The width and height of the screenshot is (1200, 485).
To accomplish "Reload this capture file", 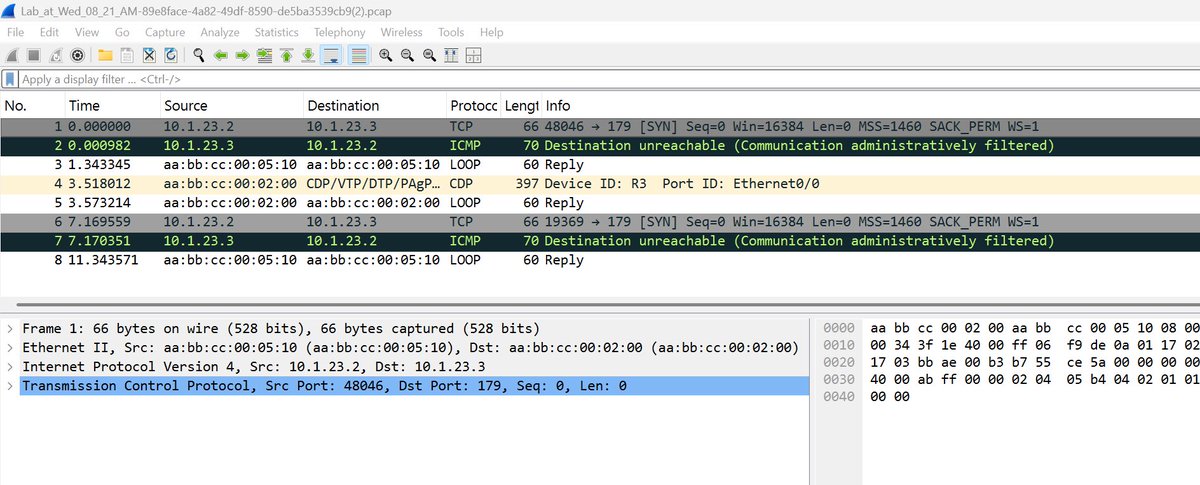I will [x=171, y=54].
